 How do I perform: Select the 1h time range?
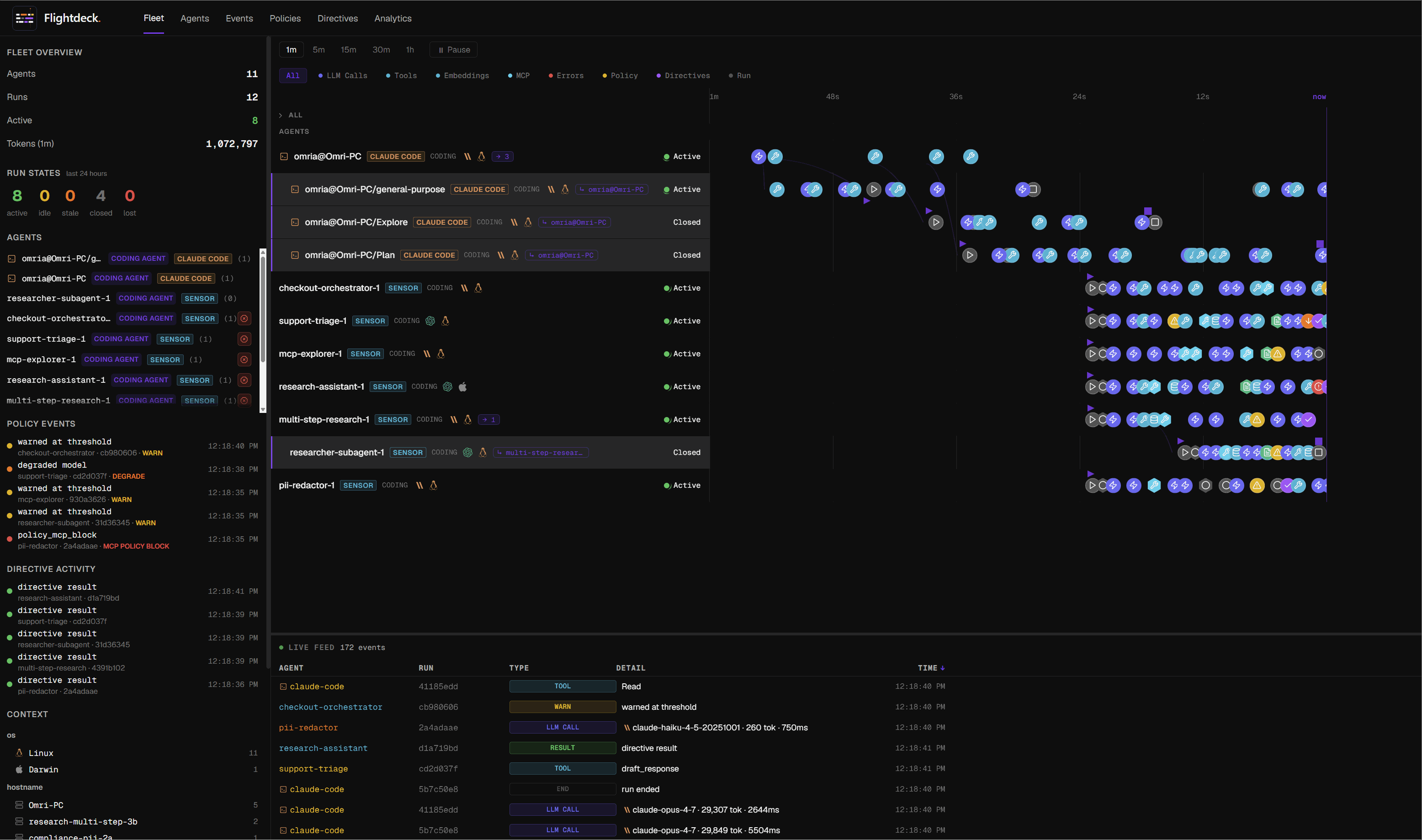(410, 50)
